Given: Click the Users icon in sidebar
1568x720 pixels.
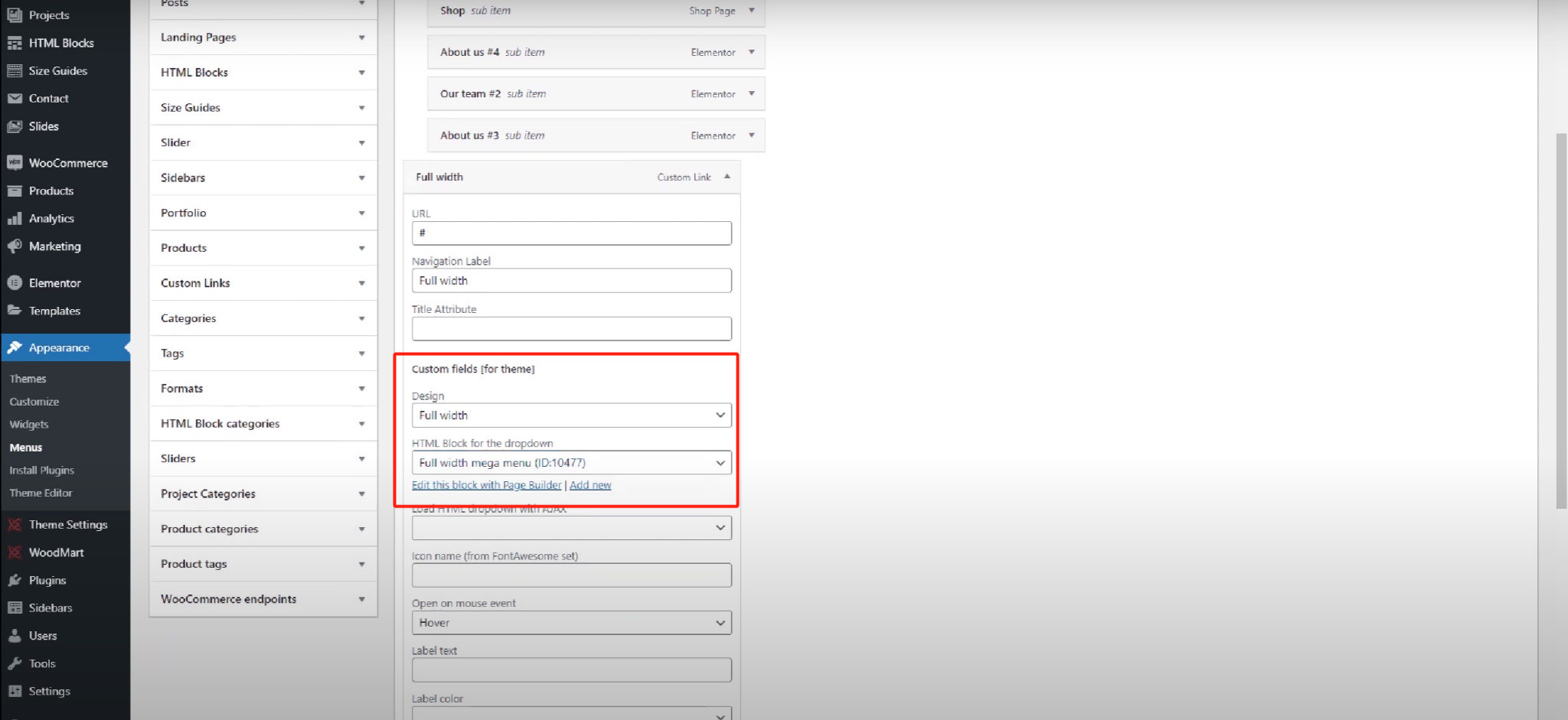Looking at the screenshot, I should coord(15,636).
